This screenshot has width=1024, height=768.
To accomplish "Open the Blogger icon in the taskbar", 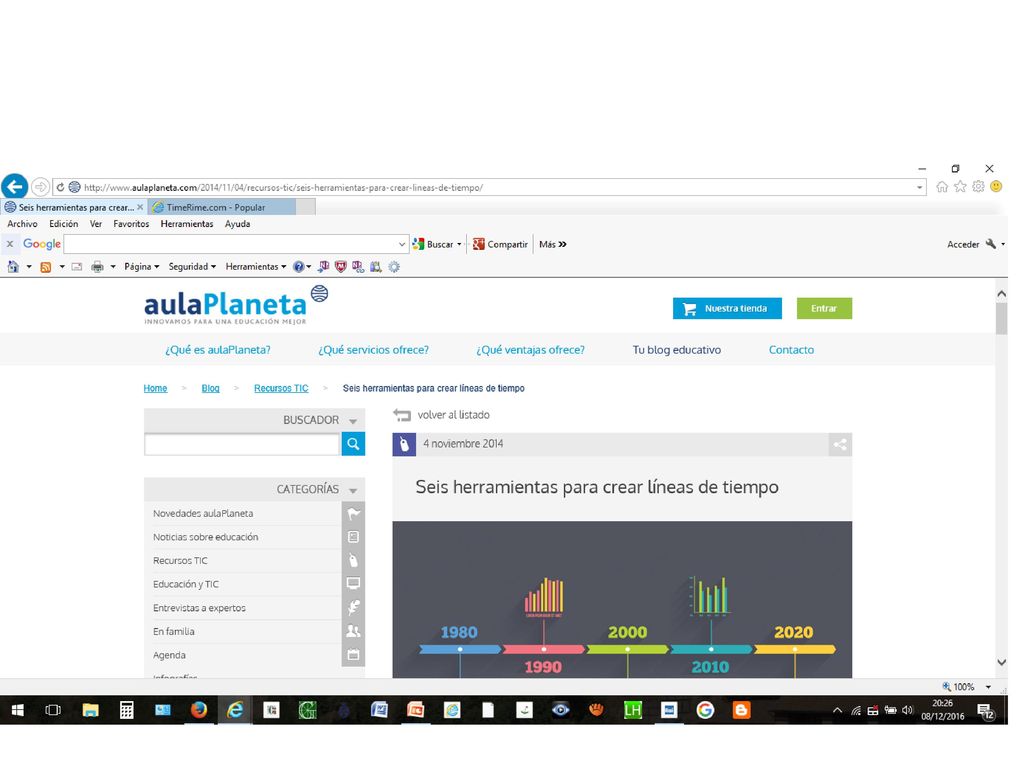I will click(741, 710).
